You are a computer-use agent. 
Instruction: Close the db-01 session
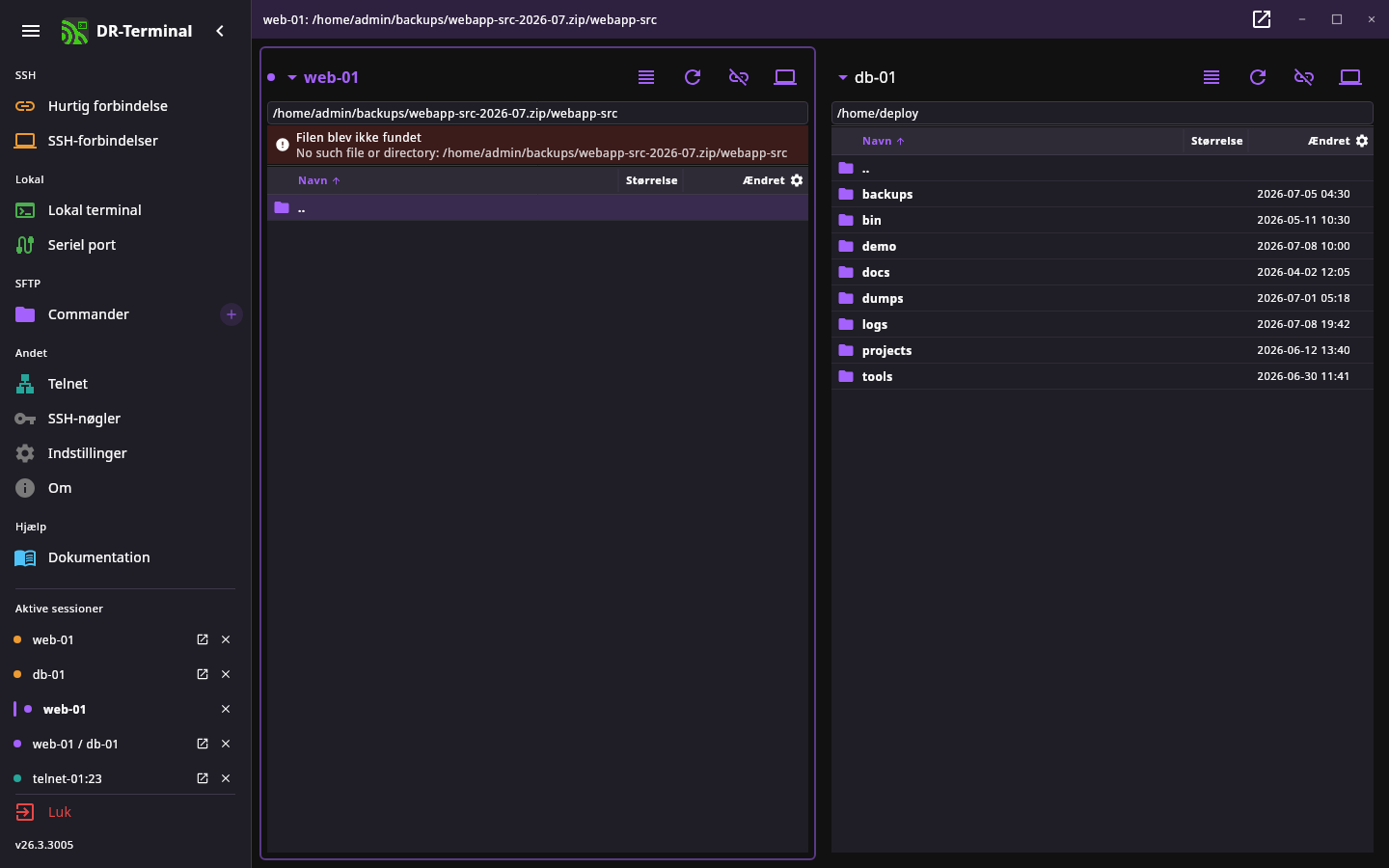click(226, 674)
